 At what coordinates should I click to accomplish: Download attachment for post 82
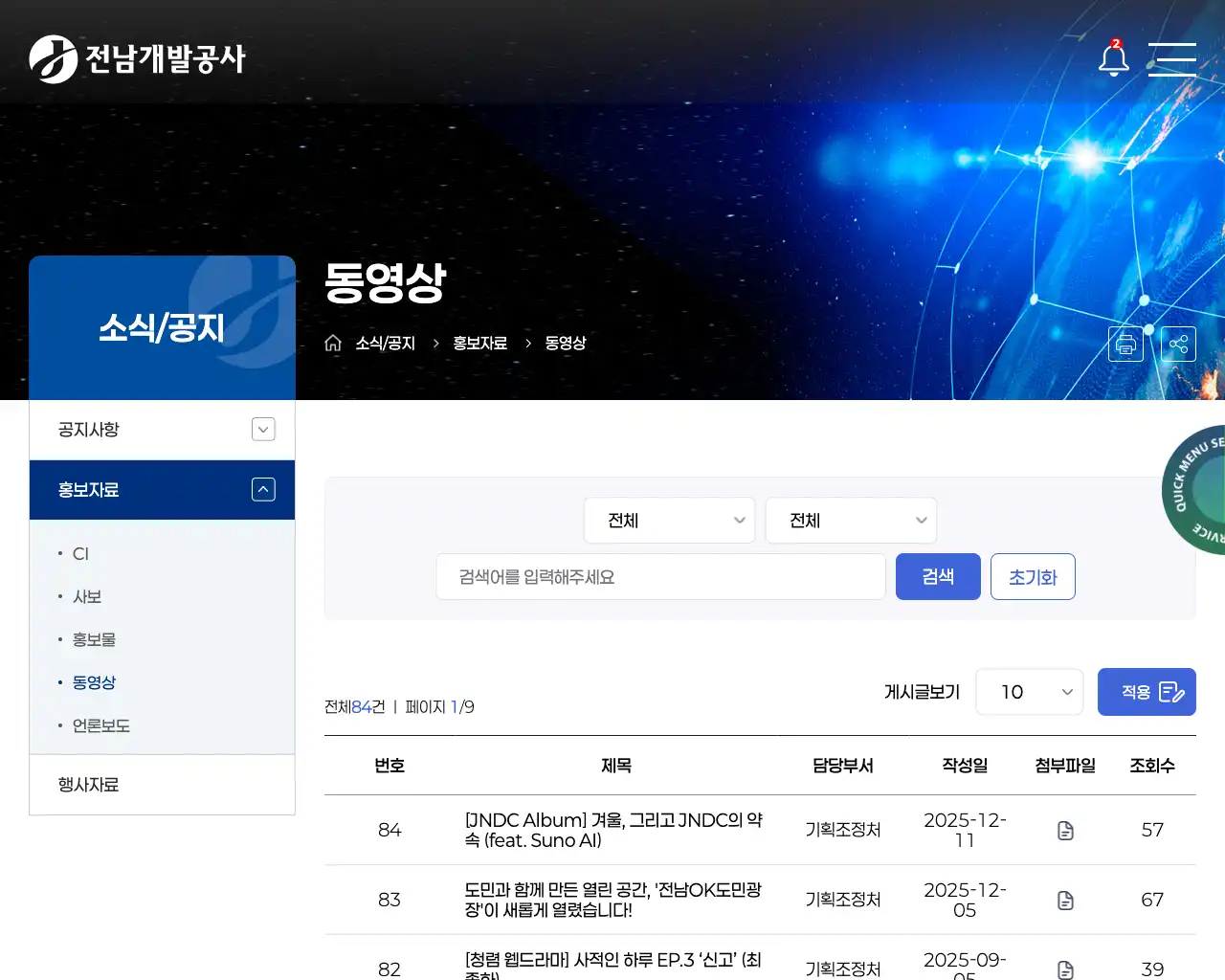(1065, 969)
